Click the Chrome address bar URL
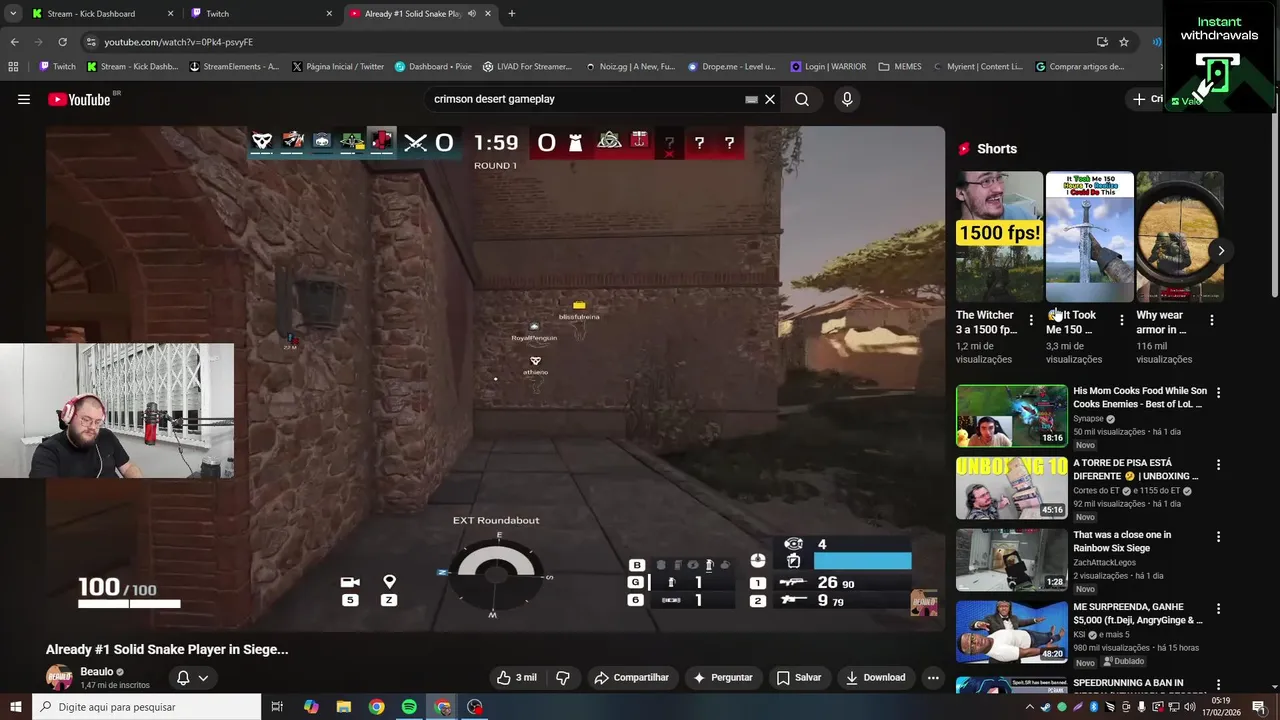This screenshot has width=1280, height=720. [179, 42]
